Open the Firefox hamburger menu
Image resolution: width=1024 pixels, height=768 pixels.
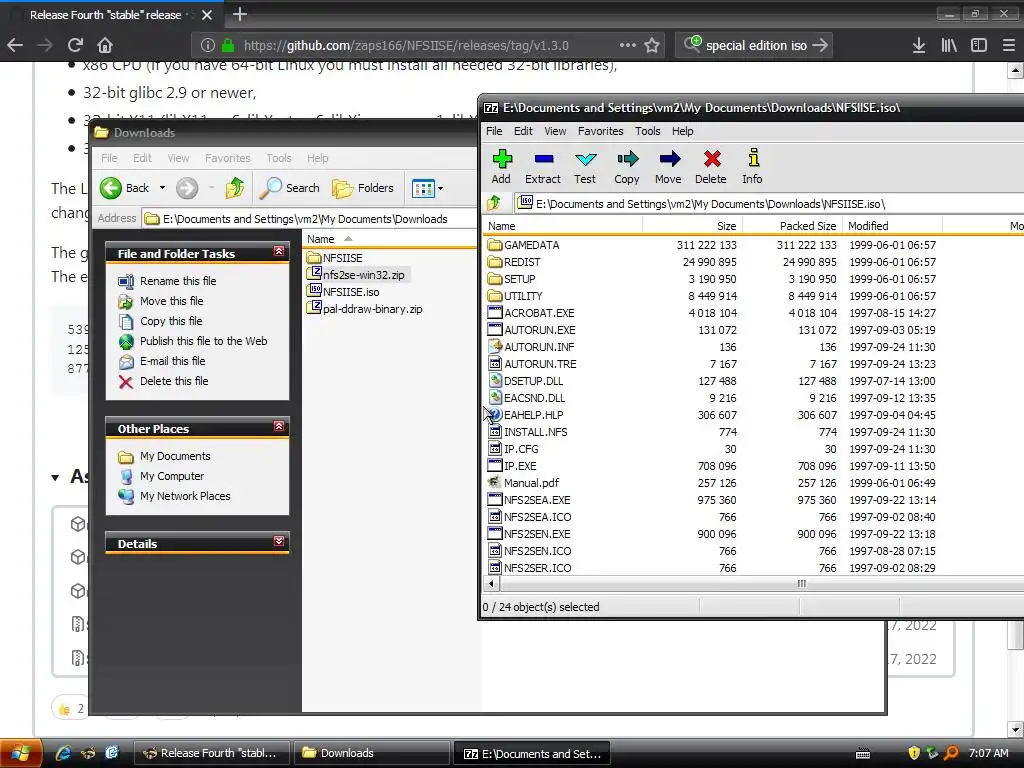tap(1008, 45)
